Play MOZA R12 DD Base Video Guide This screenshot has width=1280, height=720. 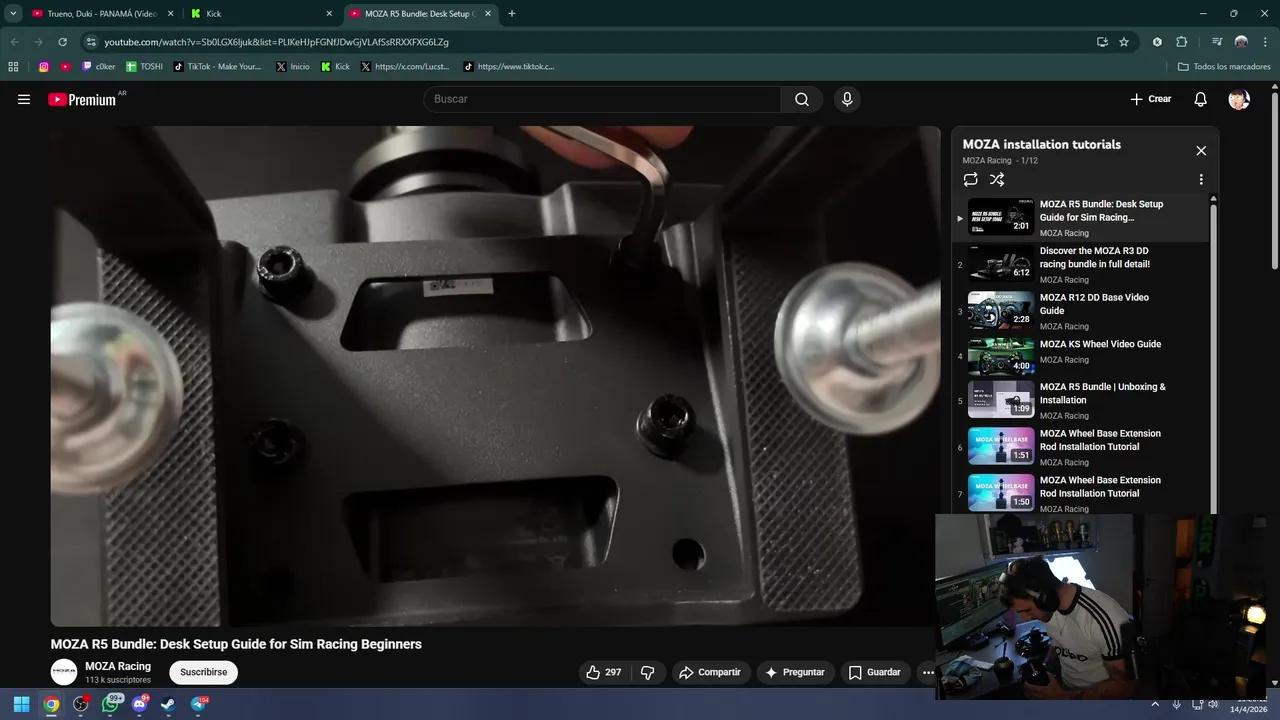(1082, 311)
